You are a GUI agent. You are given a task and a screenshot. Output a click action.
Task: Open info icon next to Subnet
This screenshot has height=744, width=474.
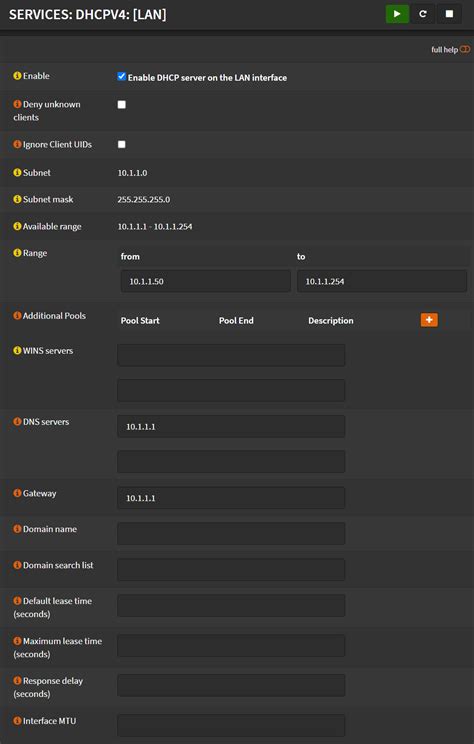pos(17,173)
